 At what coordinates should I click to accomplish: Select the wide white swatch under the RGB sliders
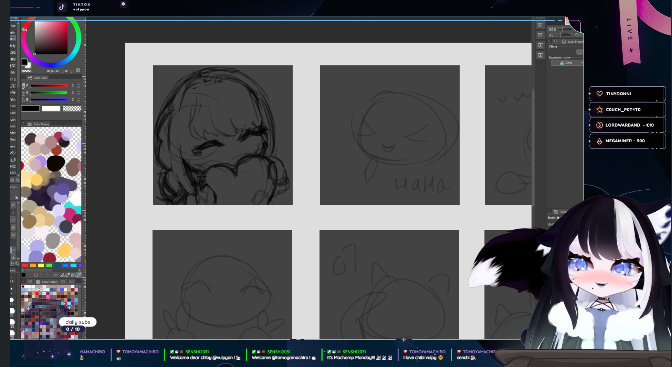[x=51, y=108]
